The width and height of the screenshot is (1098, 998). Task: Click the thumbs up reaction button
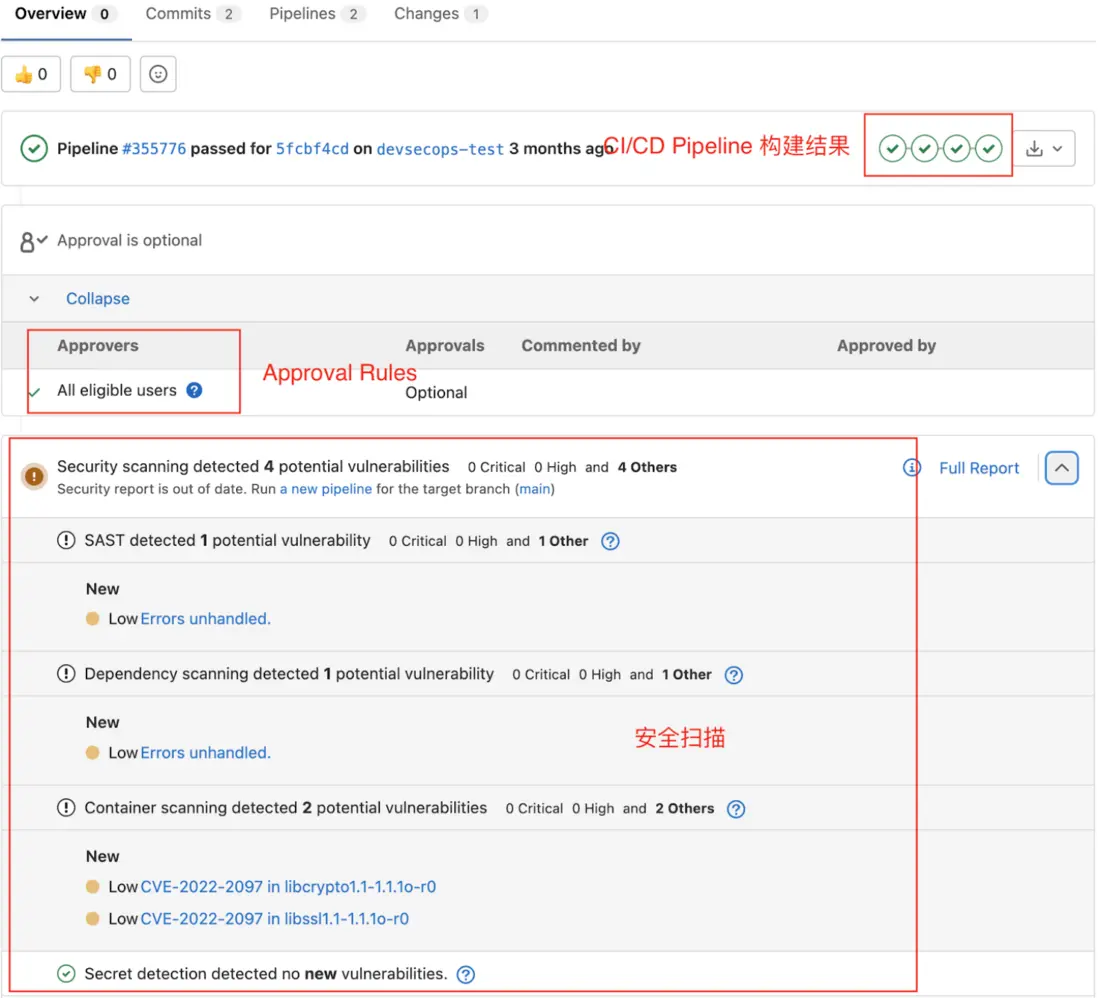click(x=31, y=74)
